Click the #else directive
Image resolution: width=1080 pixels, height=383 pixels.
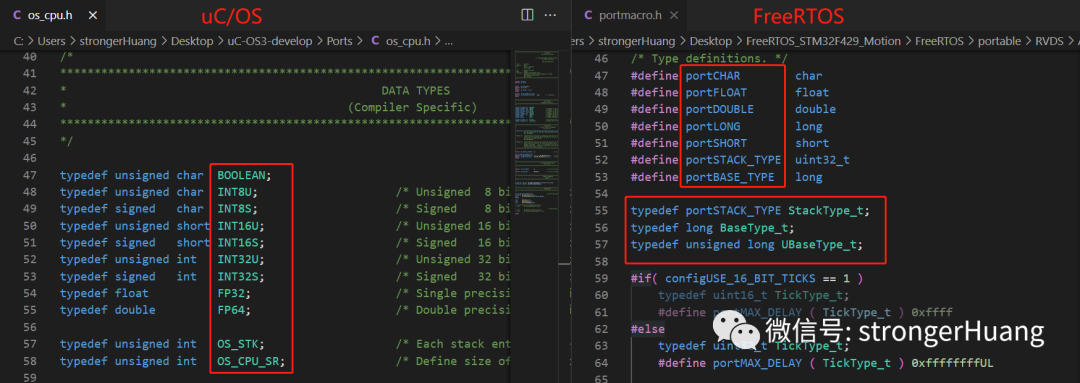click(647, 329)
